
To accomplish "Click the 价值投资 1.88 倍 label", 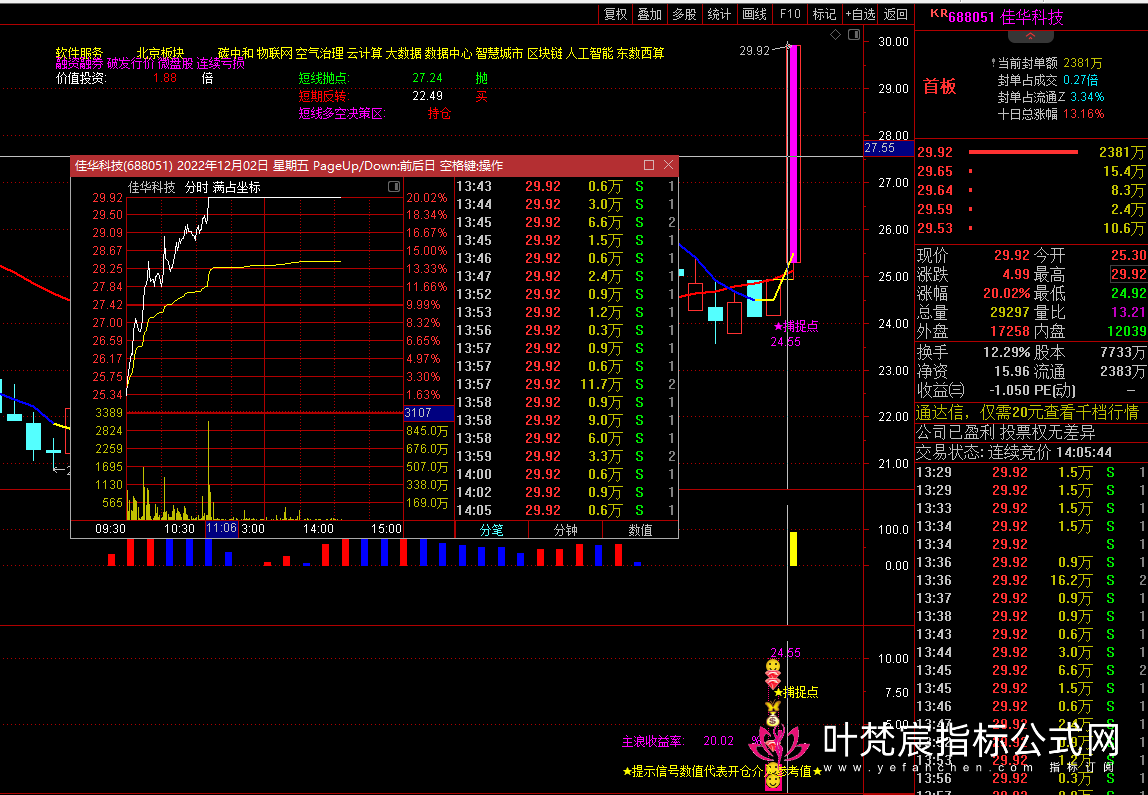I will [134, 78].
